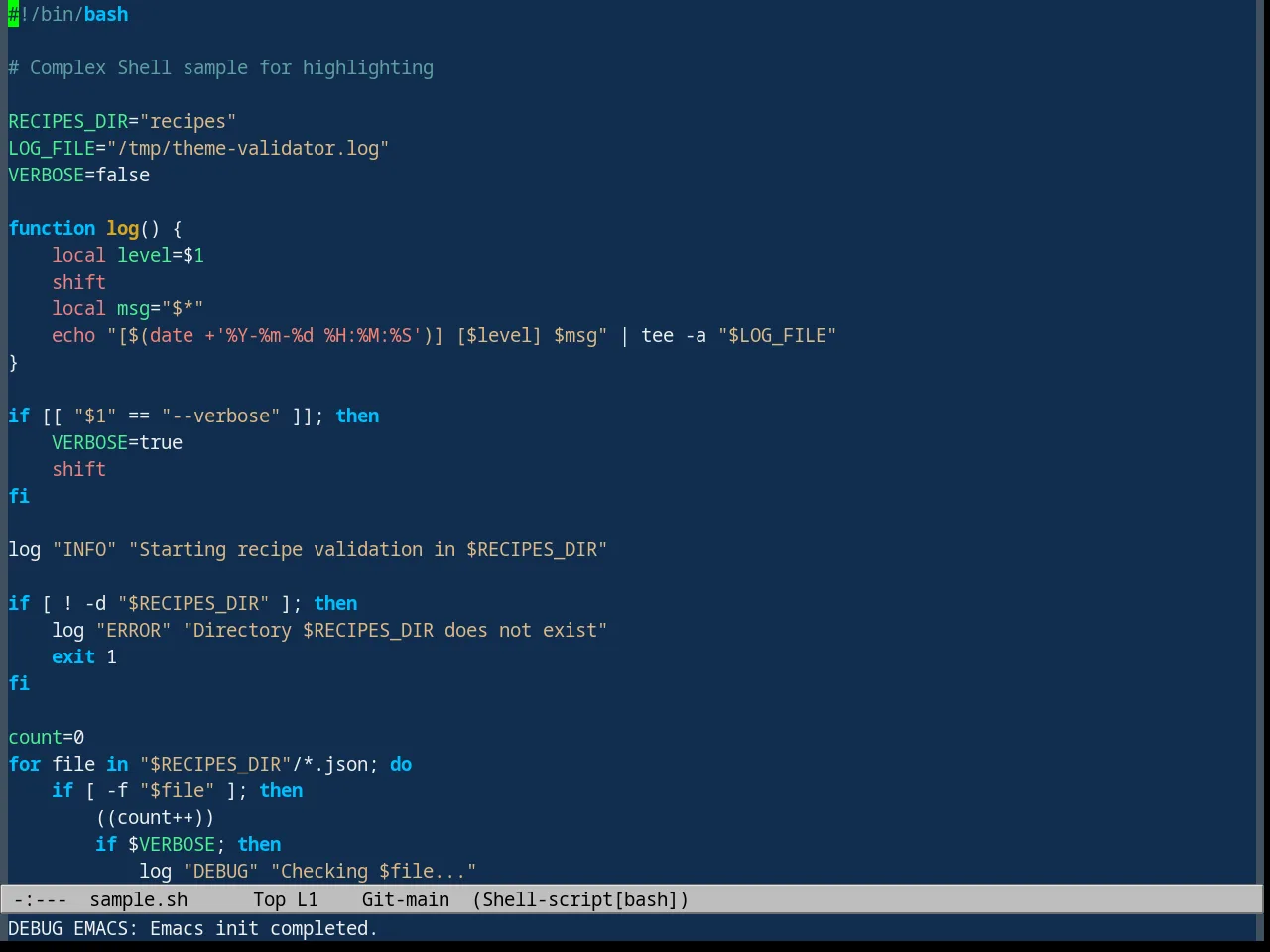Click the "$LOG_FILE" string after tee
1270x952 pixels.
click(778, 336)
